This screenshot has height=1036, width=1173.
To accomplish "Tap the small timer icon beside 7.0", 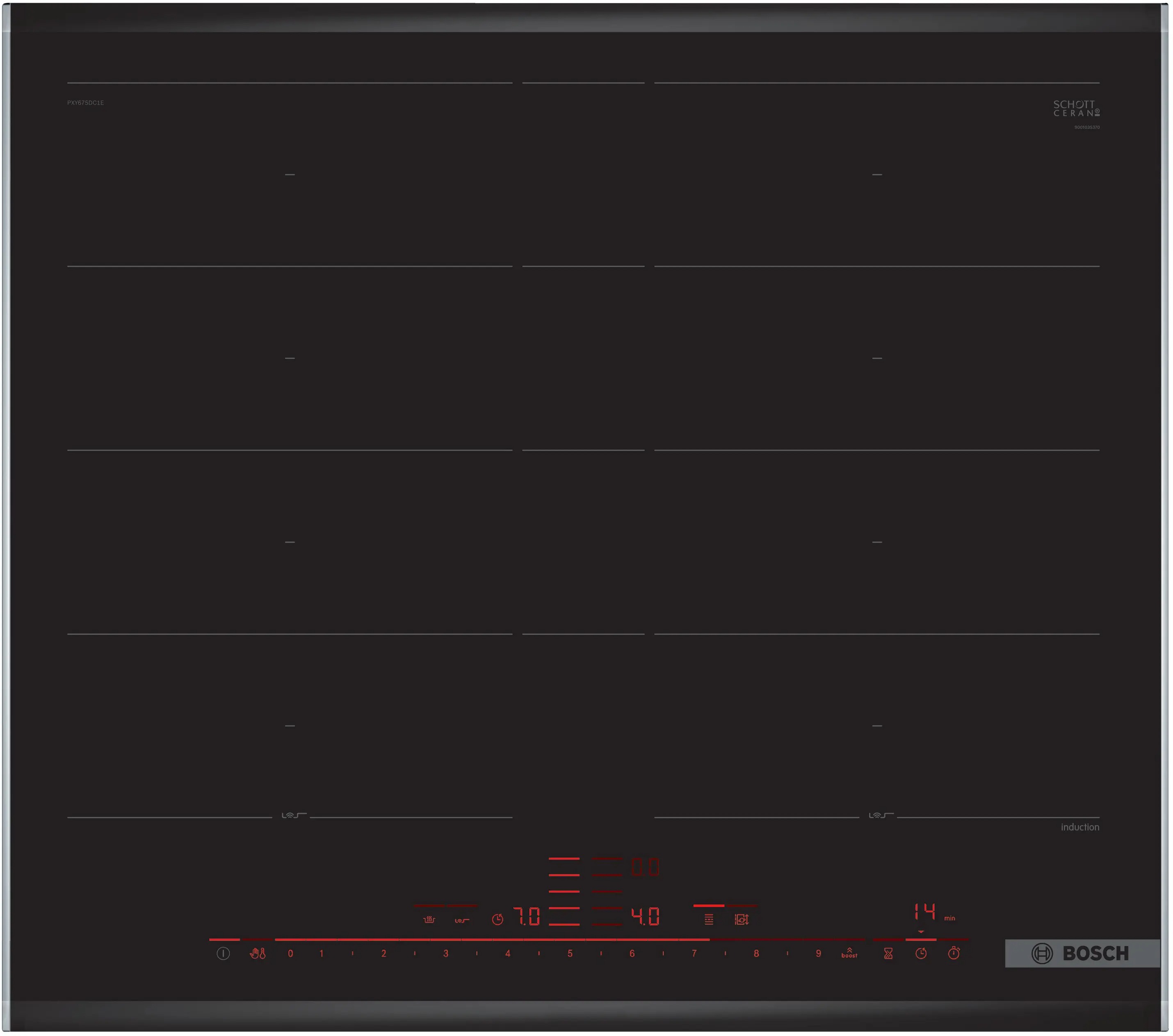I will tap(497, 920).
